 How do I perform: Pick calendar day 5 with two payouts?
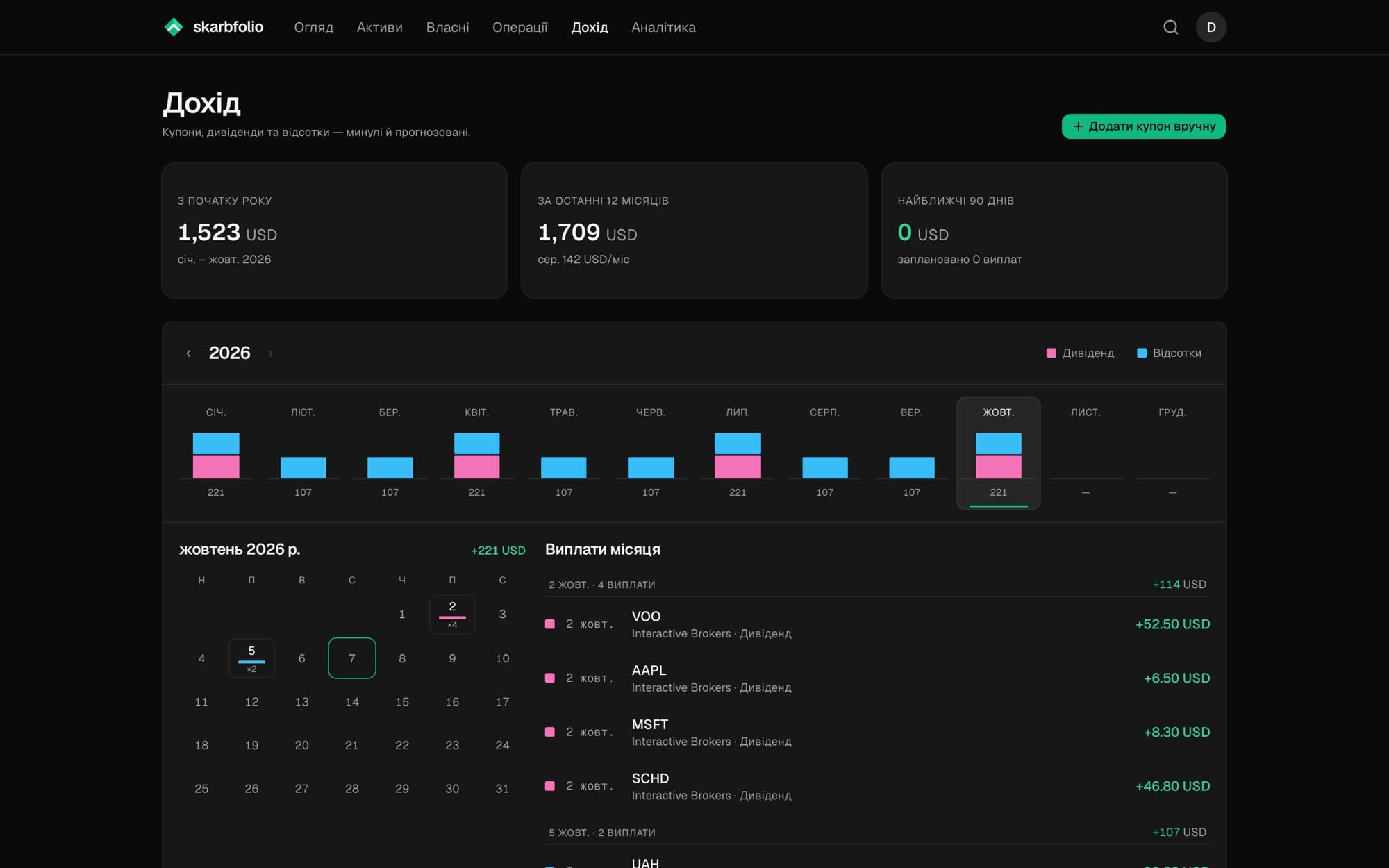click(x=251, y=658)
